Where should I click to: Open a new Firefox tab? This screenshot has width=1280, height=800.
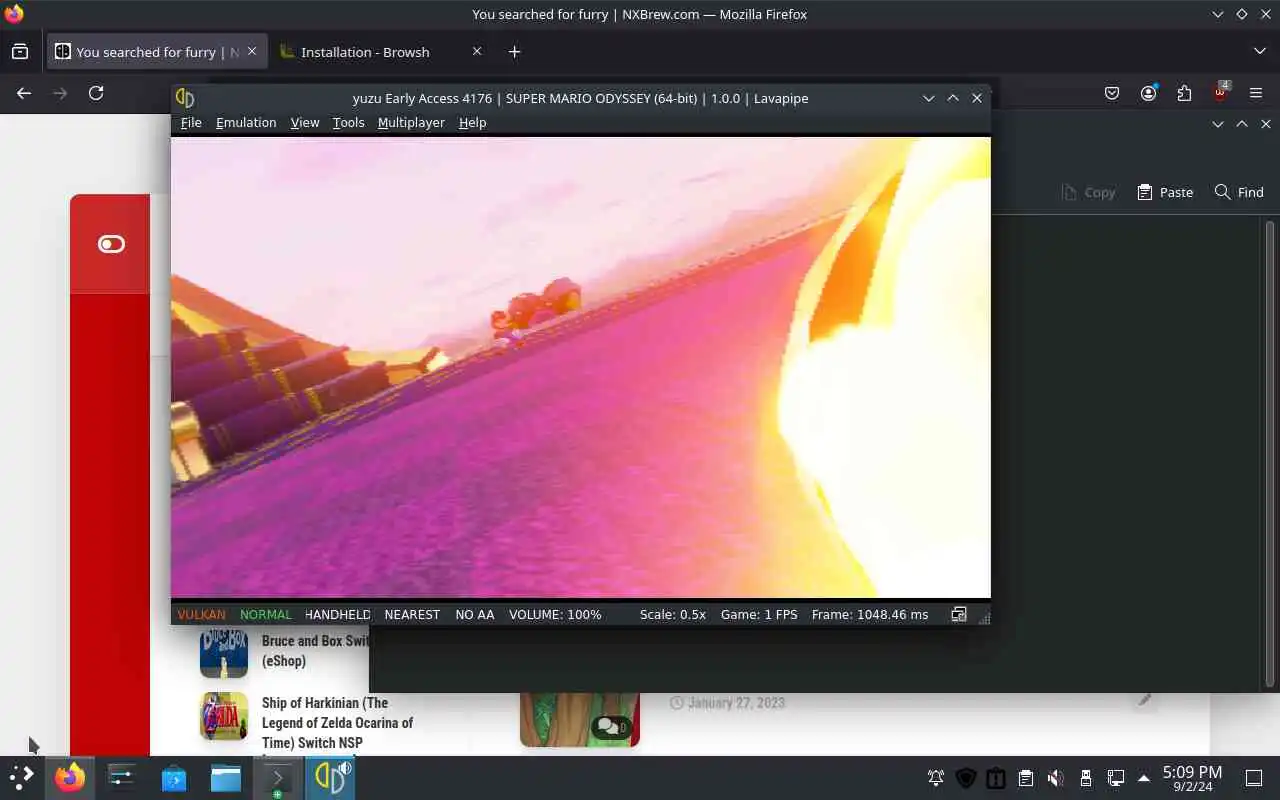514,52
